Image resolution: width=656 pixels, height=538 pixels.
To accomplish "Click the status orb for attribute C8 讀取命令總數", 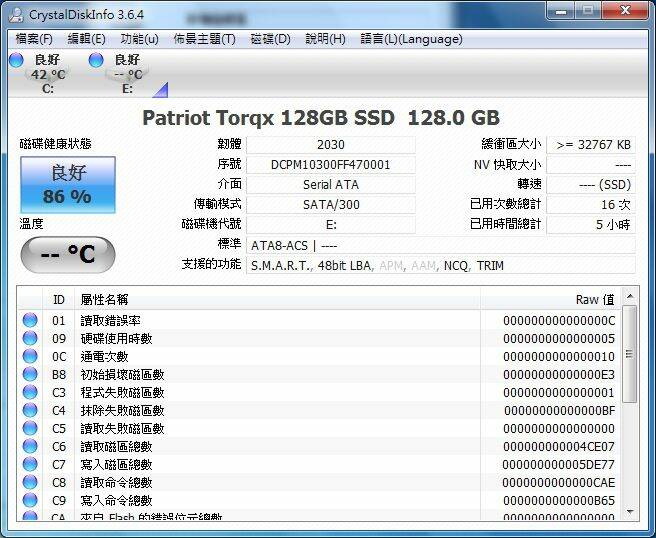I will click(x=30, y=482).
